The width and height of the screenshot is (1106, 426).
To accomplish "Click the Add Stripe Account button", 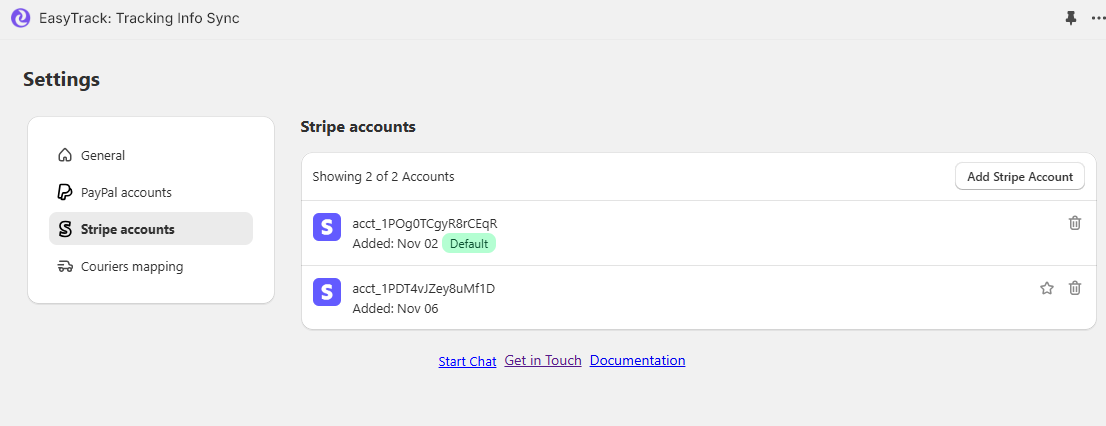I will coord(1019,176).
